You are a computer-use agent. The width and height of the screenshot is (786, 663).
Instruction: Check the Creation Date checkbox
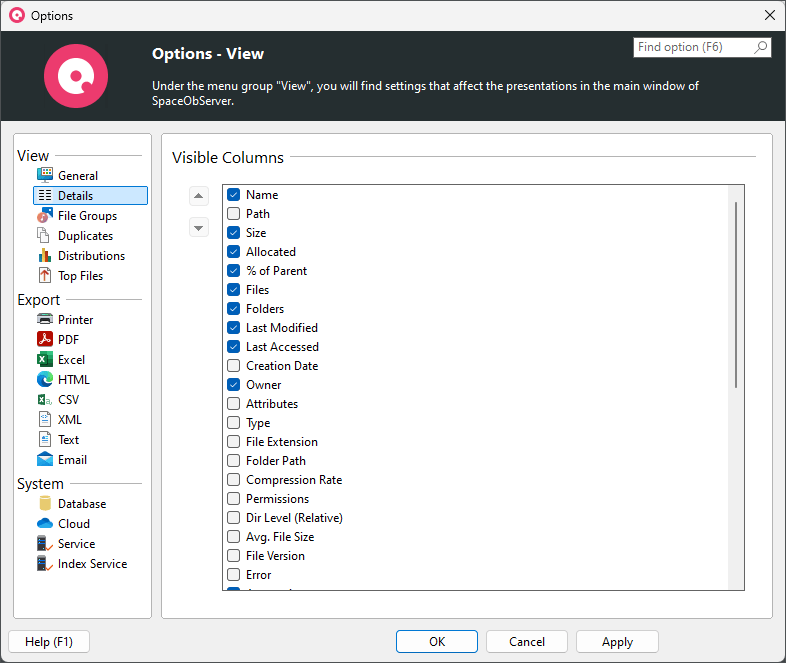point(233,366)
